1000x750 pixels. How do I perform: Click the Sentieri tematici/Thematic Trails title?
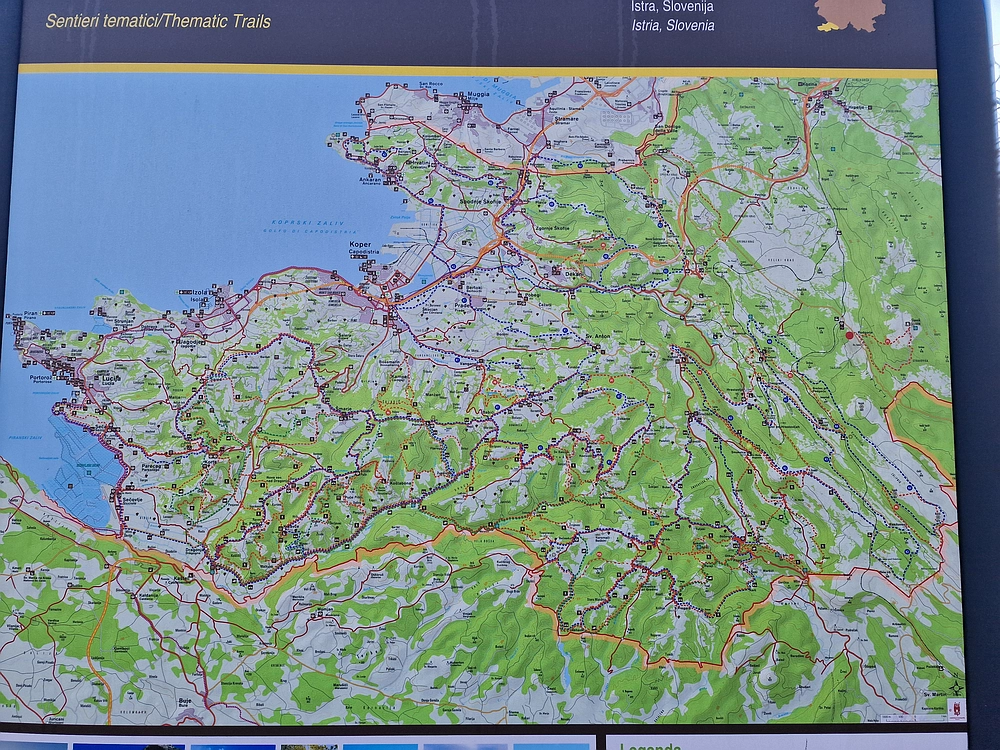click(x=158, y=21)
